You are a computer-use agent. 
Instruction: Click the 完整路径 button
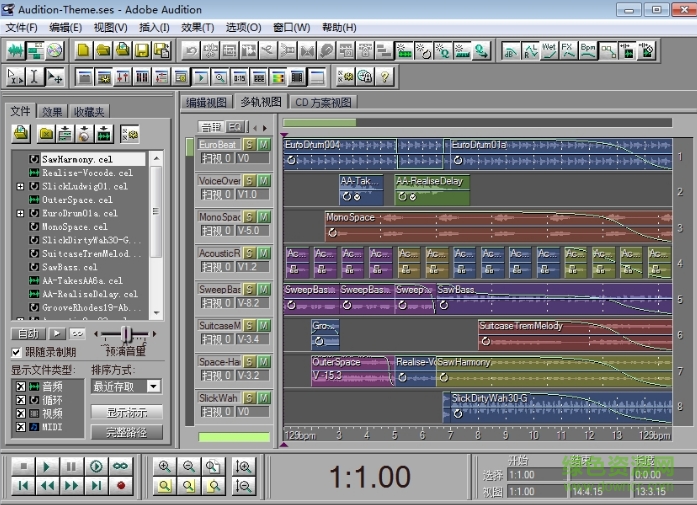[x=126, y=432]
